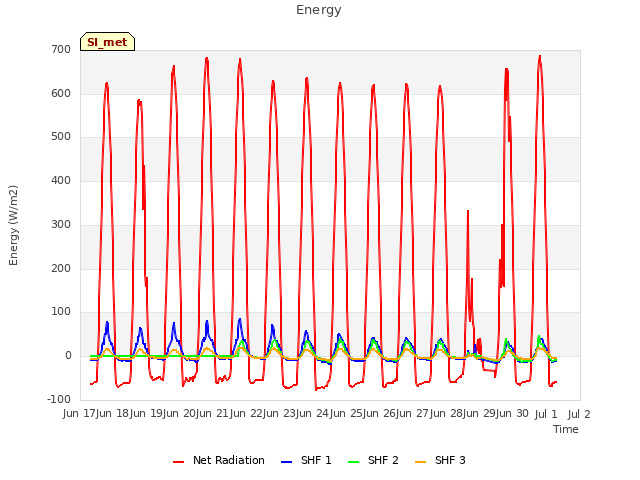Click the SI_met annotation label

click(107, 42)
